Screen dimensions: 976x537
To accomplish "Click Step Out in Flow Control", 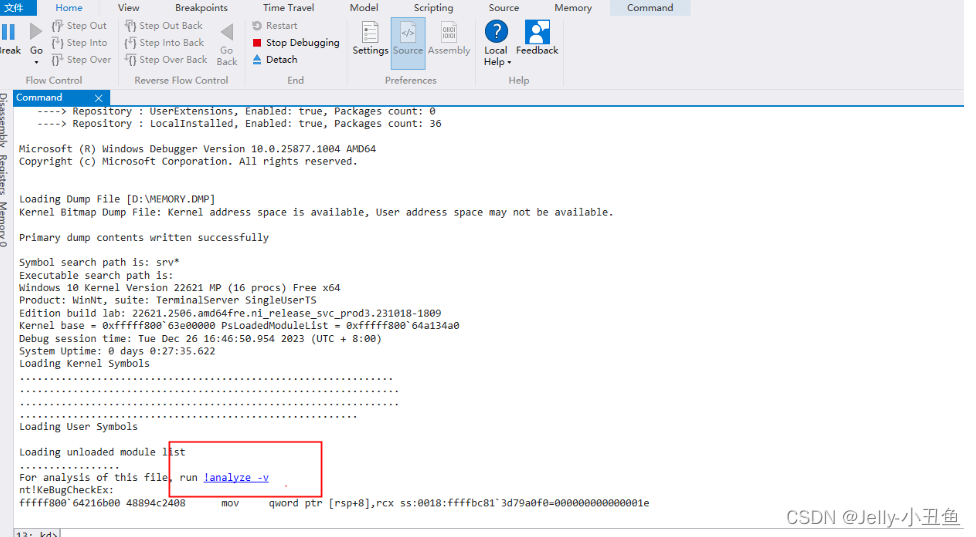I will pyautogui.click(x=79, y=26).
